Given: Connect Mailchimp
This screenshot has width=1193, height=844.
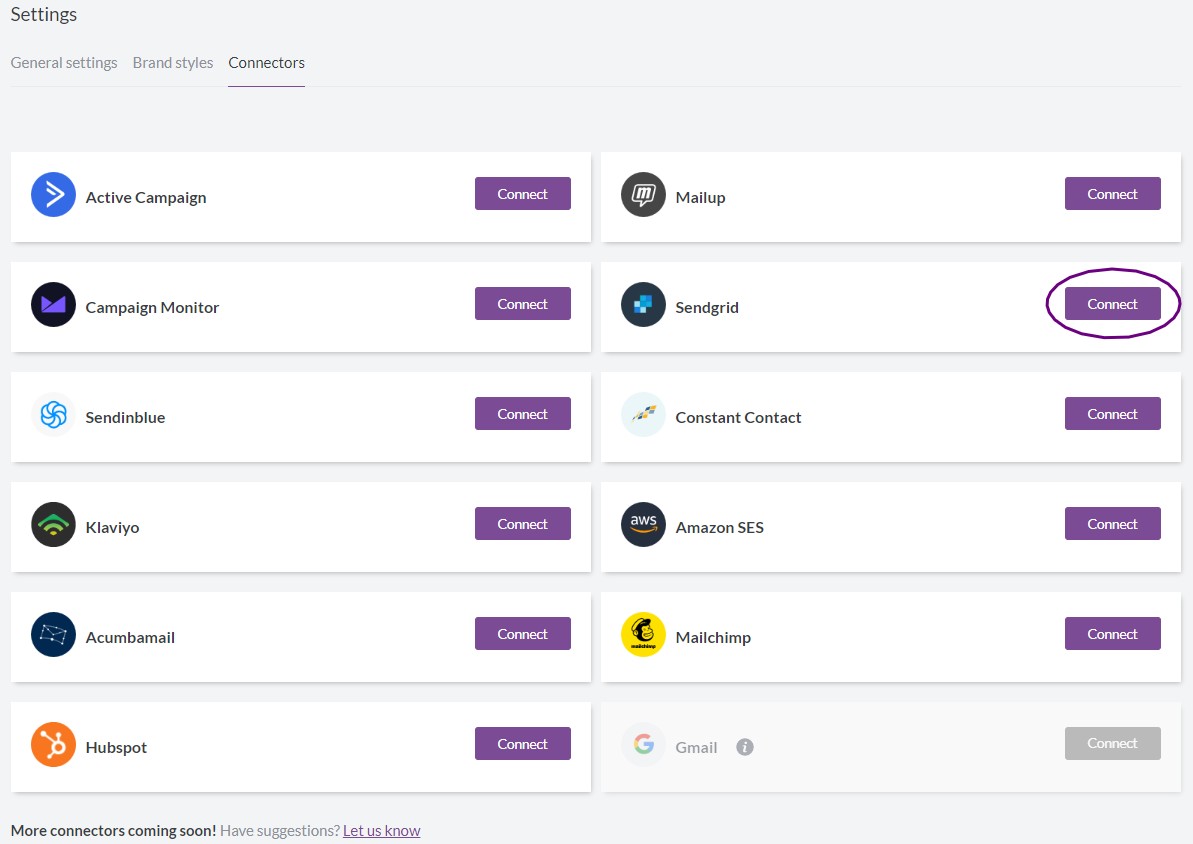Looking at the screenshot, I should [1112, 634].
